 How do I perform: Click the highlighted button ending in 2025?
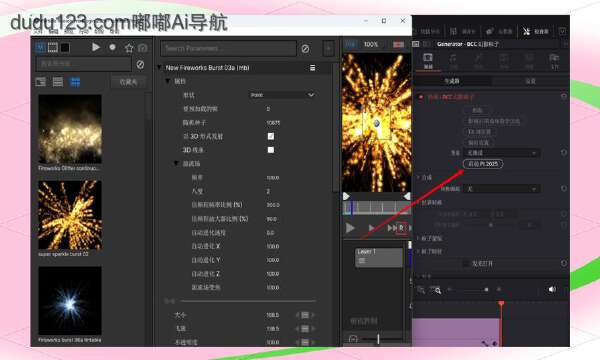[x=483, y=164]
